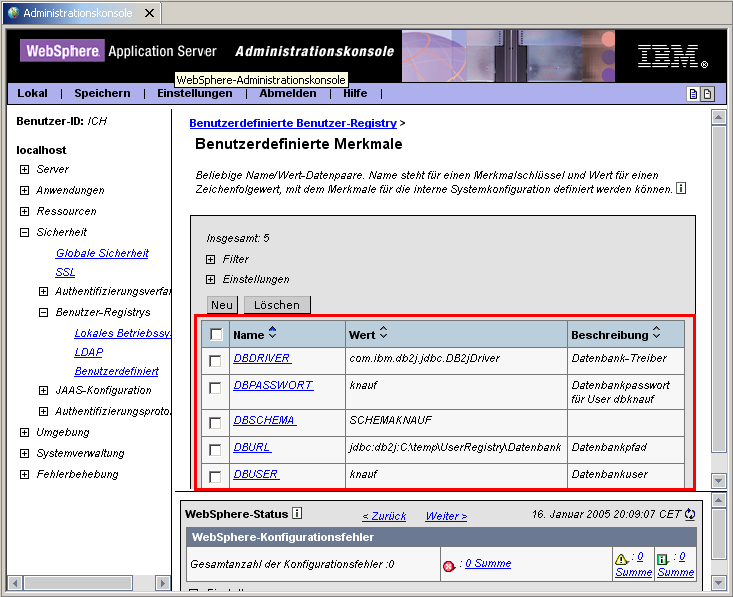Screen dimensions: 733x597
Task: Open the DBURL property link
Action: pyautogui.click(x=252, y=447)
